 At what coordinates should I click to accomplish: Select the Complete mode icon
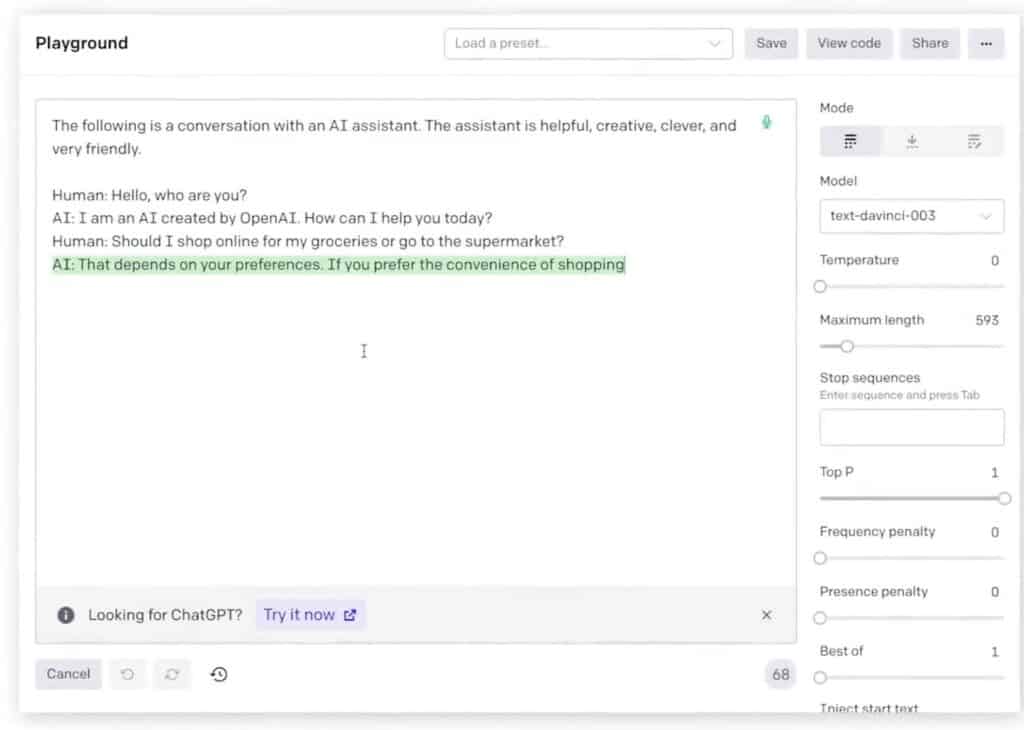(x=850, y=141)
